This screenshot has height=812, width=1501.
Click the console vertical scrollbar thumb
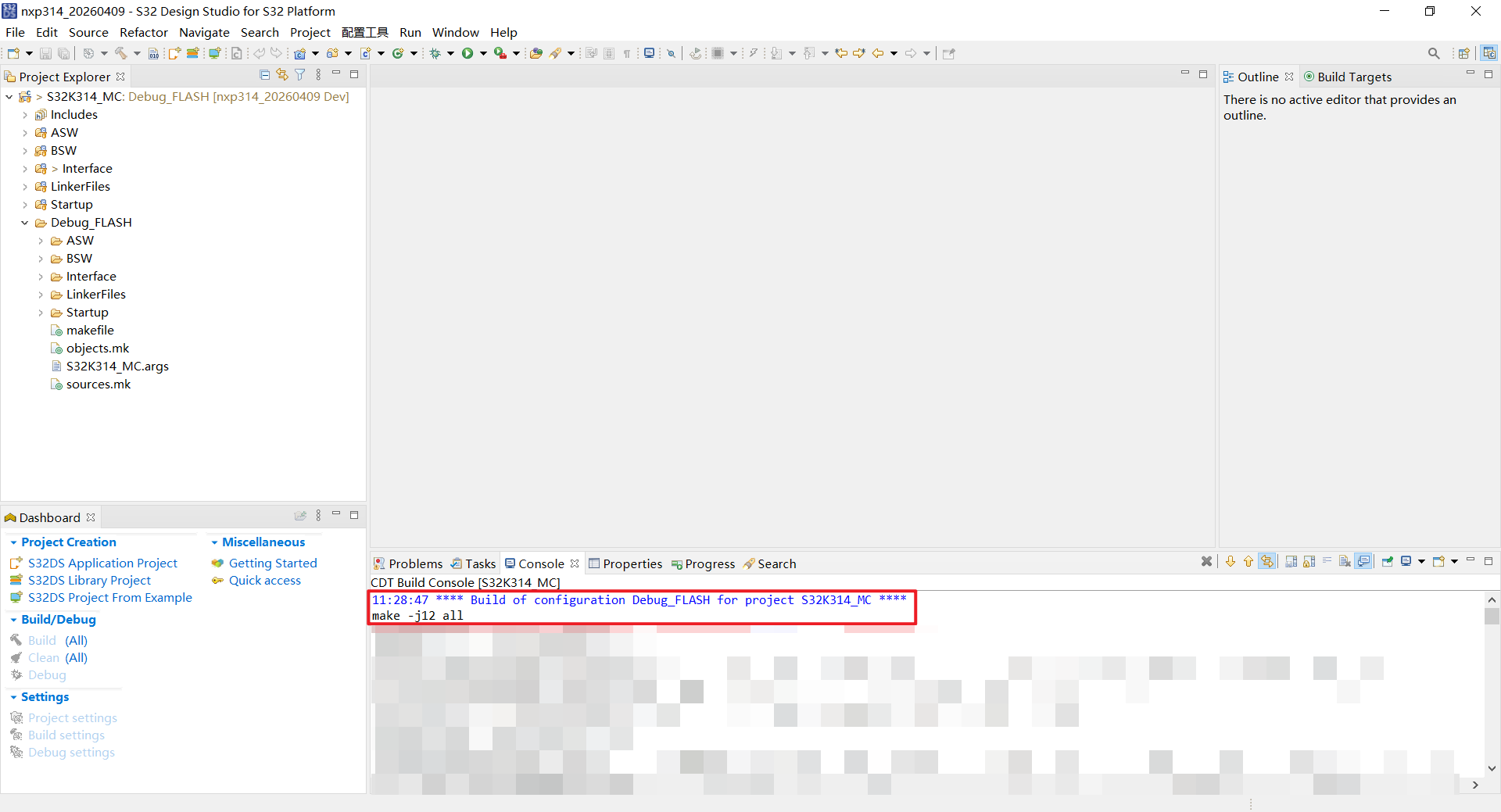[1492, 616]
